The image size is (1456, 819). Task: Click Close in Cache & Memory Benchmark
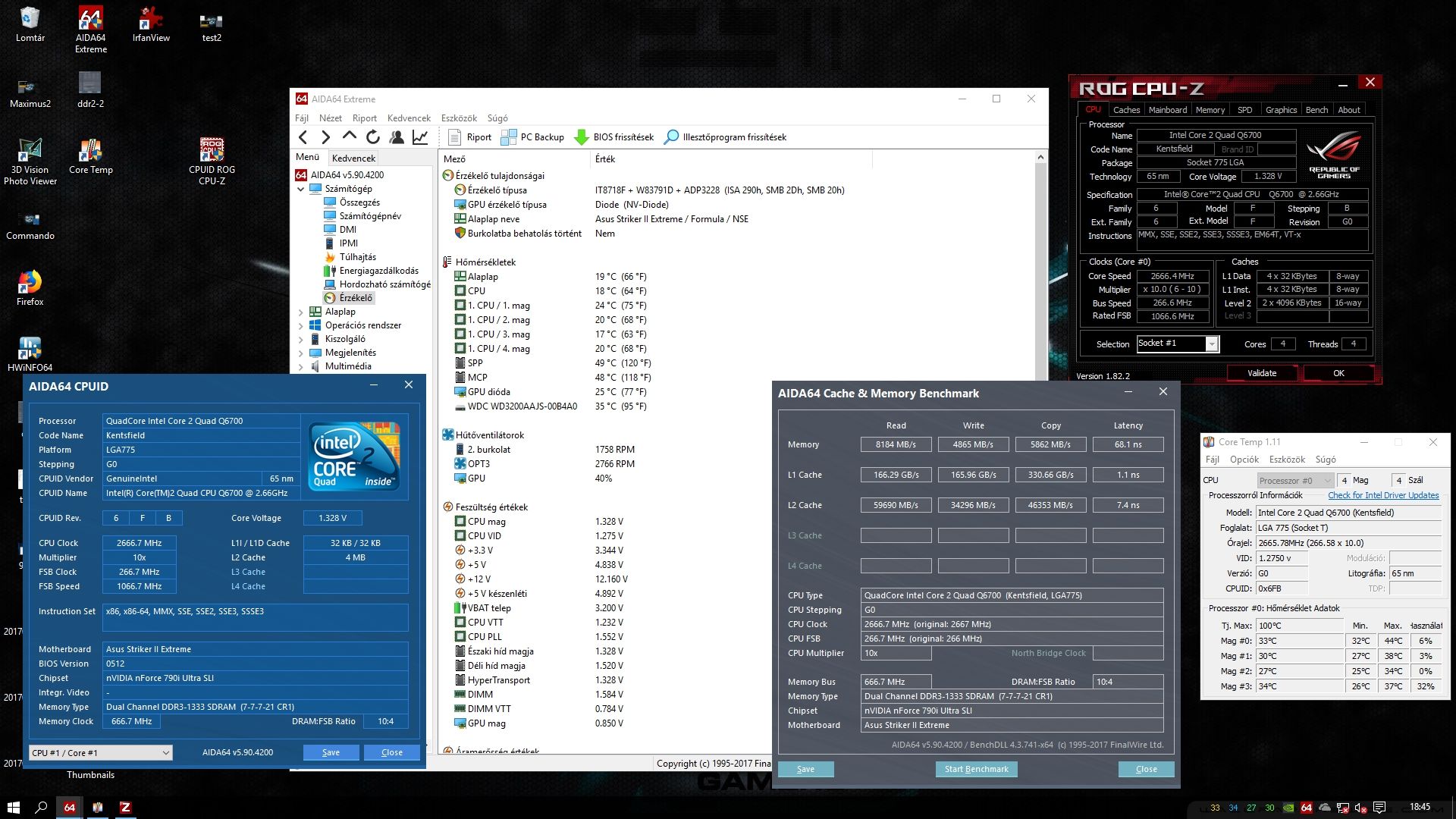click(1147, 769)
